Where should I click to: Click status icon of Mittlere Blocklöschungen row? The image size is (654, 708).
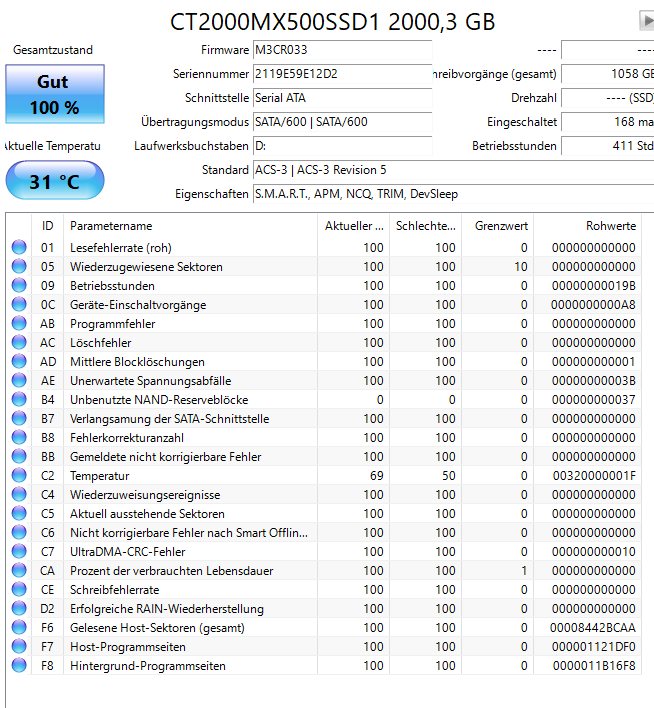click(x=19, y=361)
